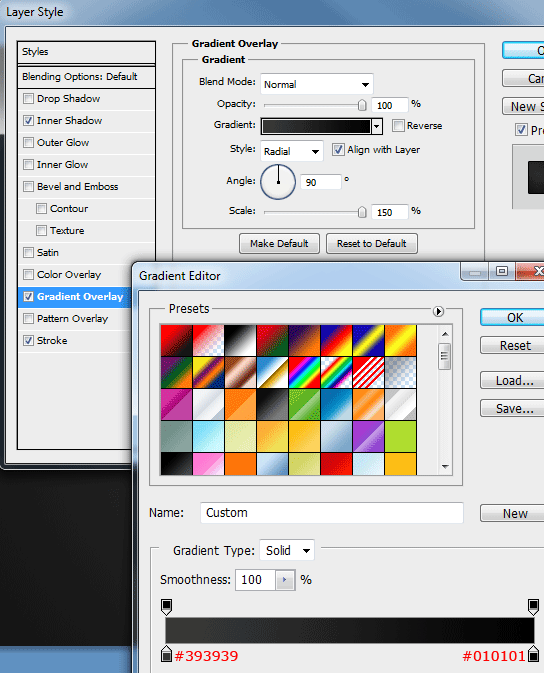Enable the Drop Shadow checkbox

28,99
